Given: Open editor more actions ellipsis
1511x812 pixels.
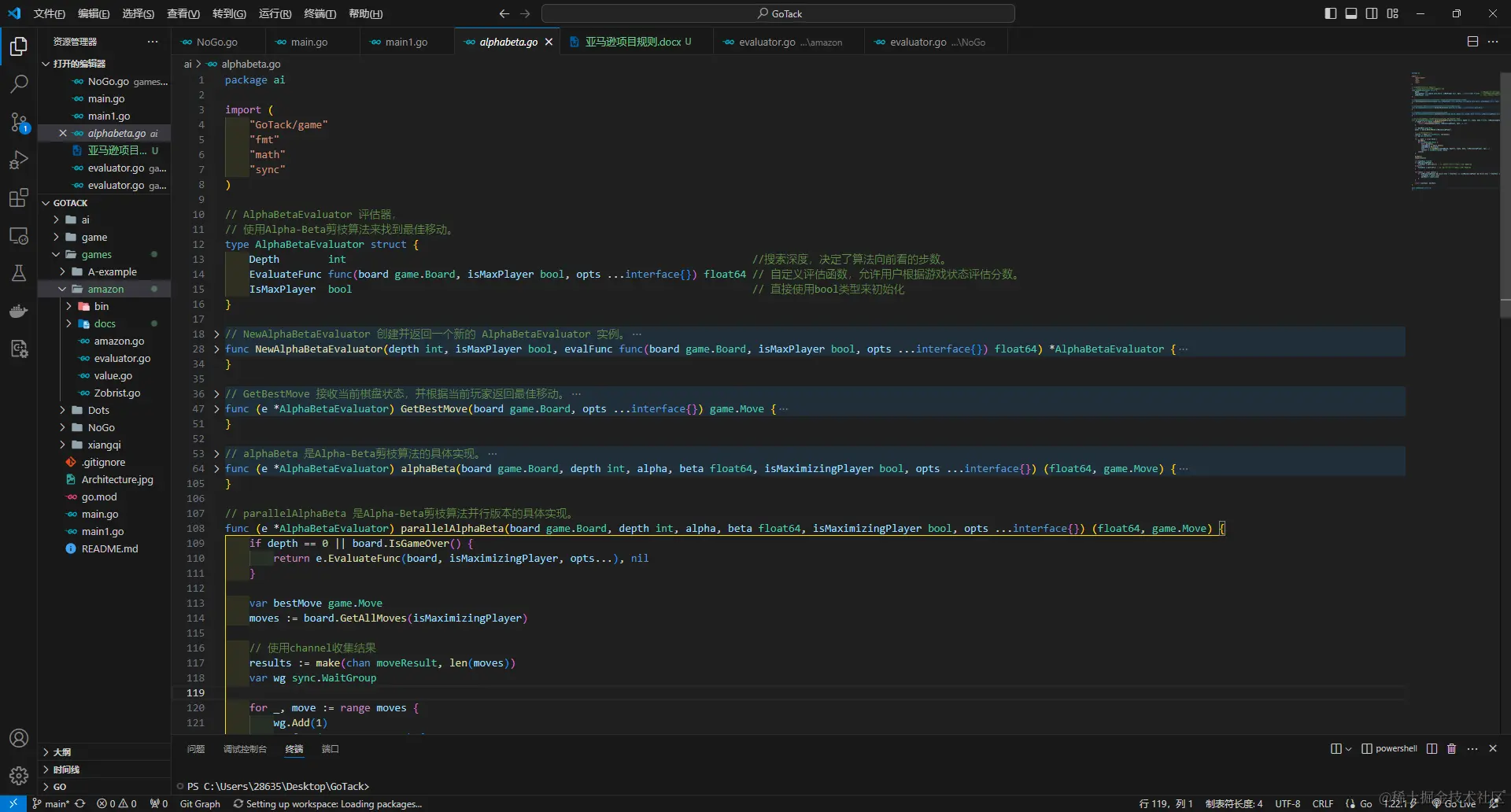Looking at the screenshot, I should click(1493, 42).
